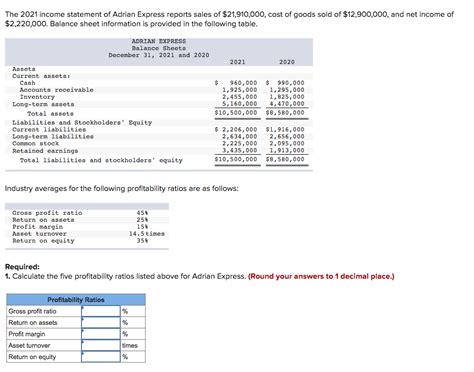Image resolution: width=474 pixels, height=372 pixels.
Task: Select the 2021 Accounts receivable value 1,925,000
Action: [240, 90]
